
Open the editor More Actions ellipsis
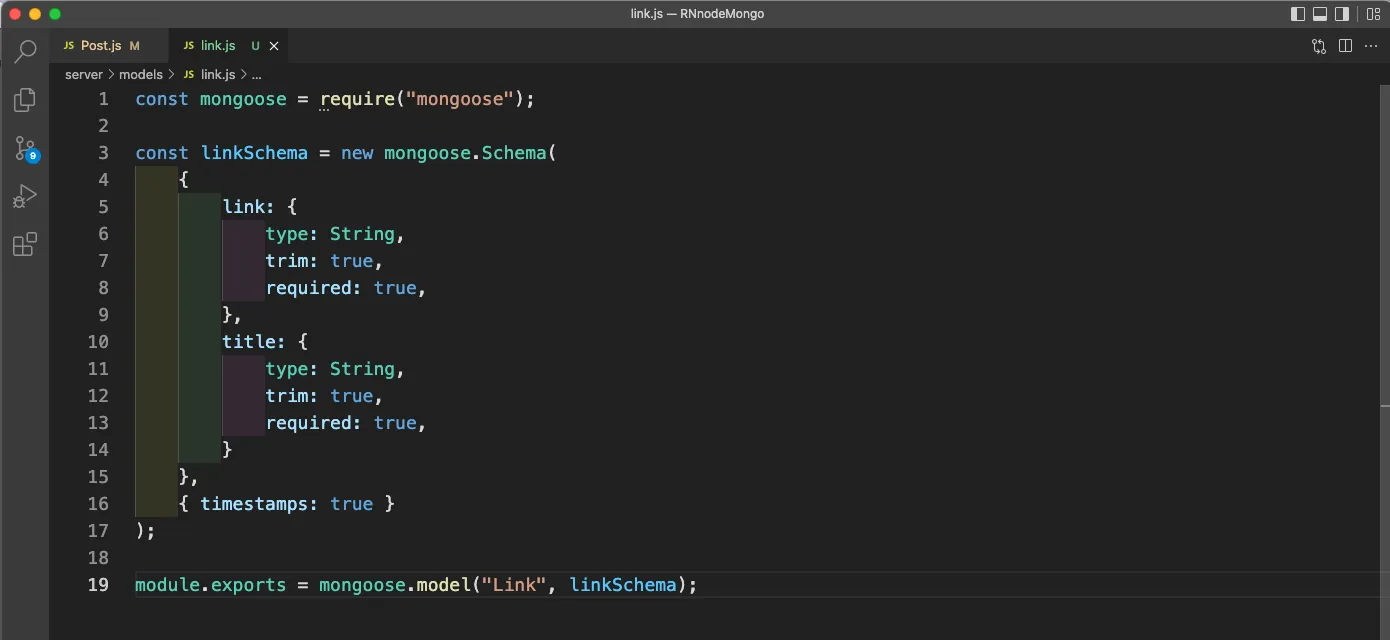1371,46
